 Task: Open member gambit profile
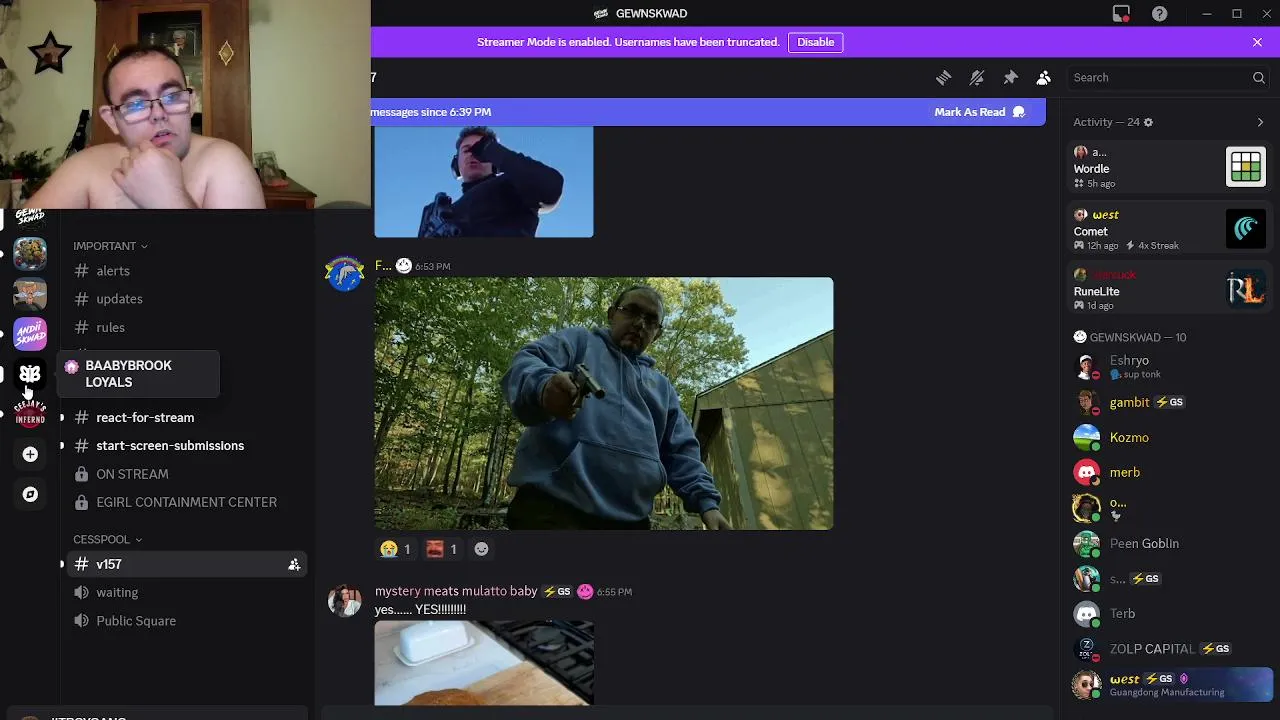point(1169,402)
